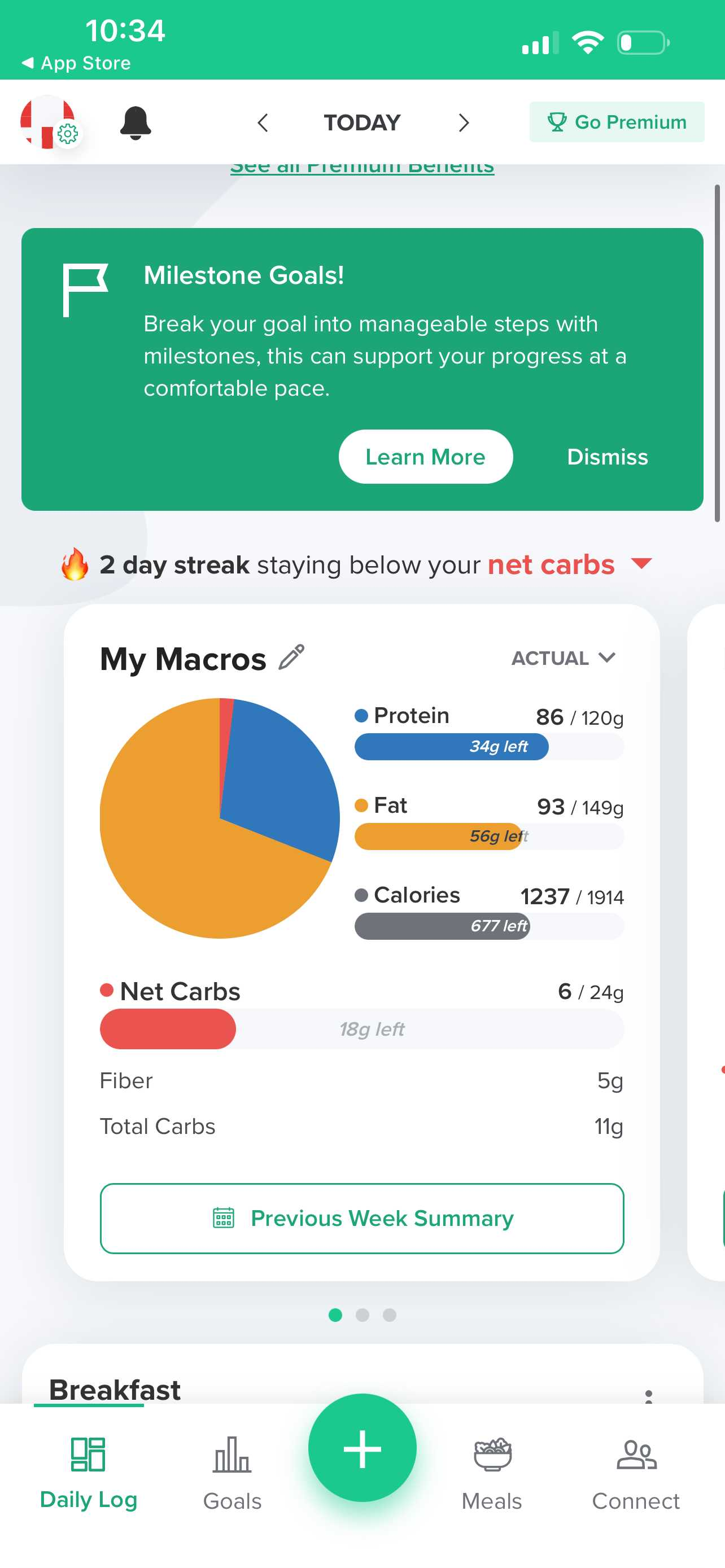Tap the green plus add button

coord(362,1448)
